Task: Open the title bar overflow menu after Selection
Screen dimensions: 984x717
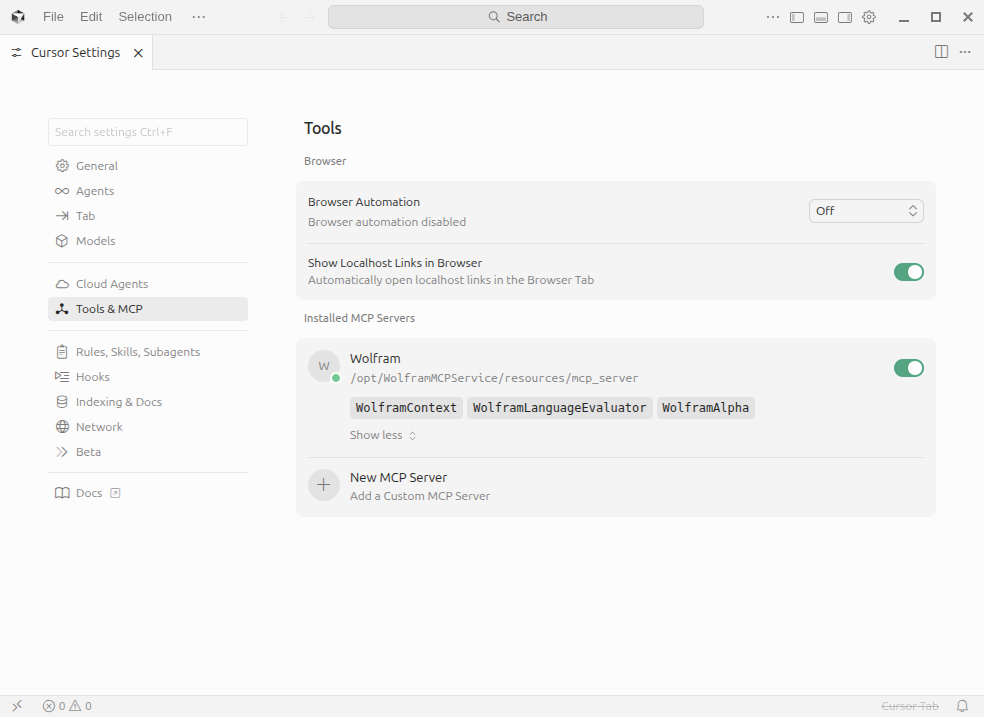Action: click(198, 17)
